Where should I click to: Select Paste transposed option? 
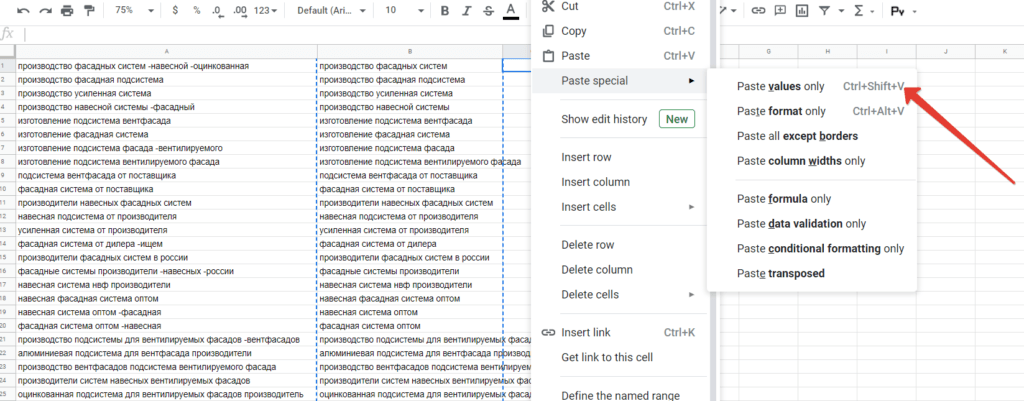(781, 273)
